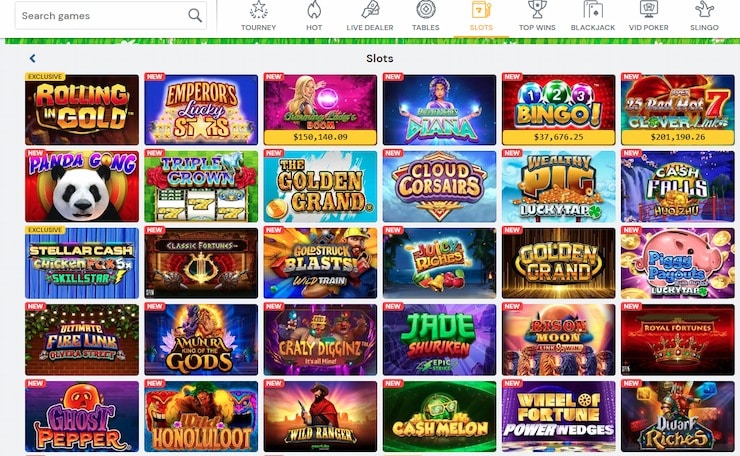Image resolution: width=740 pixels, height=456 pixels.
Task: Open the Slingo category icon
Action: [x=704, y=10]
